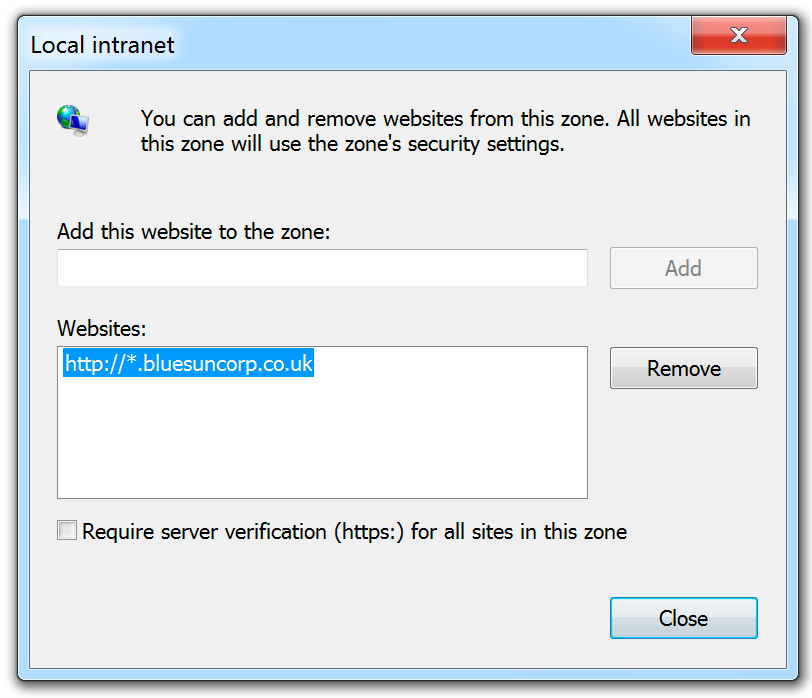The width and height of the screenshot is (812, 698).
Task: Remove the selected website with Remove button
Action: coord(684,368)
